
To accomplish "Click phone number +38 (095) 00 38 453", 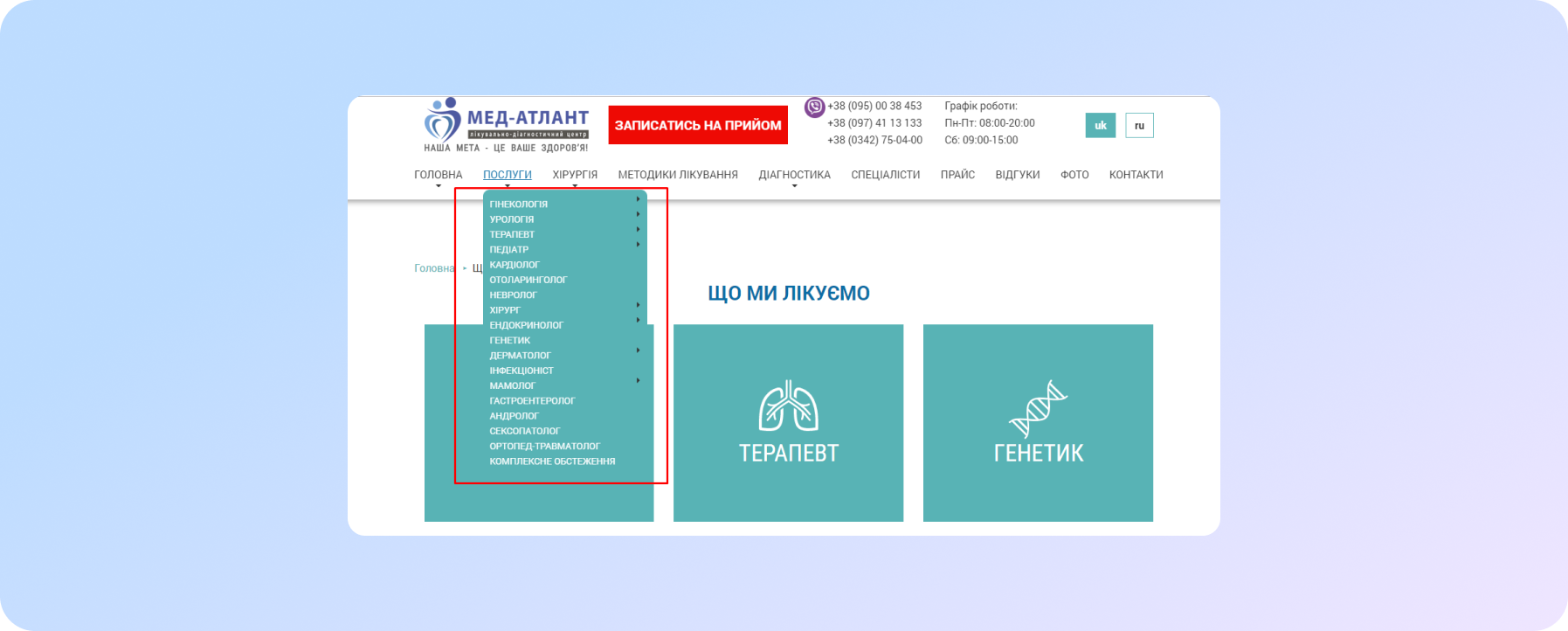I will point(874,106).
